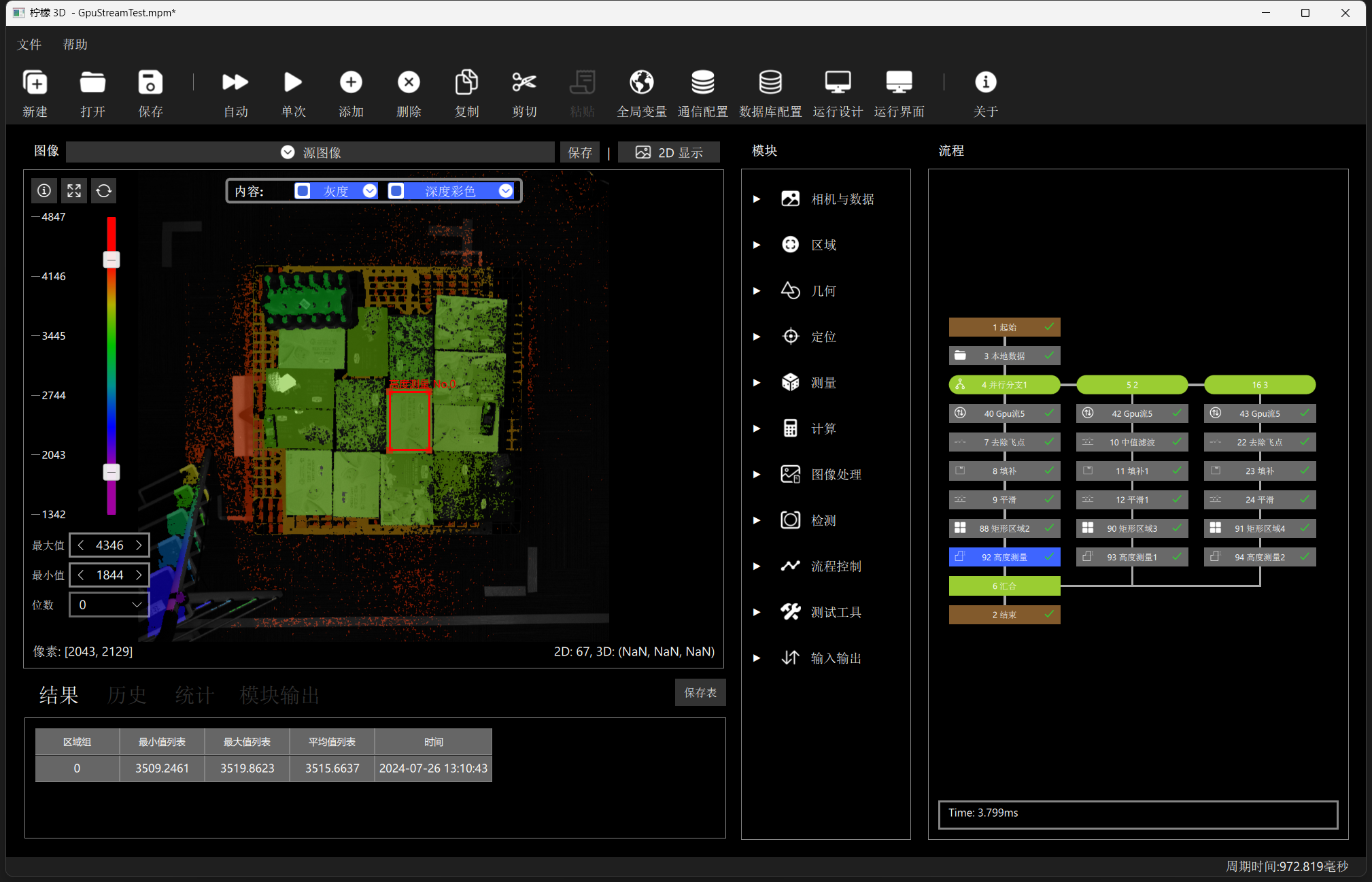Expand the 相机与数据 module group
Screen dimensions: 1372x882
point(757,199)
